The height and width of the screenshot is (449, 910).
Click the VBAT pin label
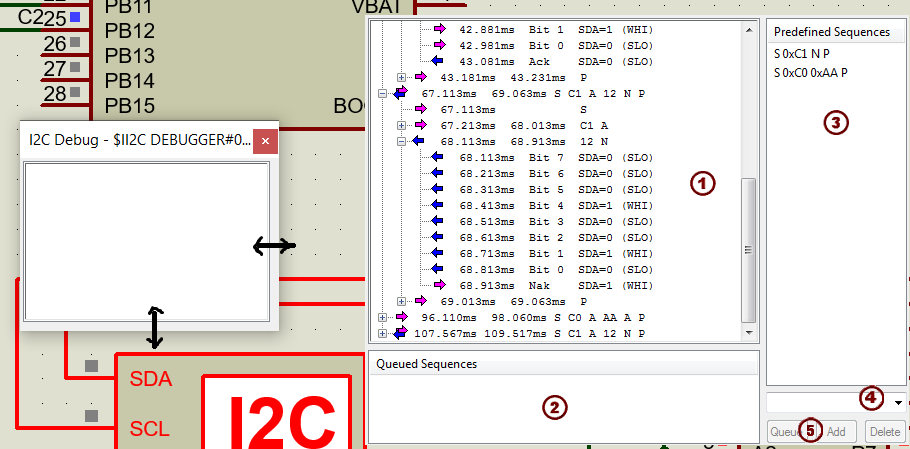click(377, 6)
